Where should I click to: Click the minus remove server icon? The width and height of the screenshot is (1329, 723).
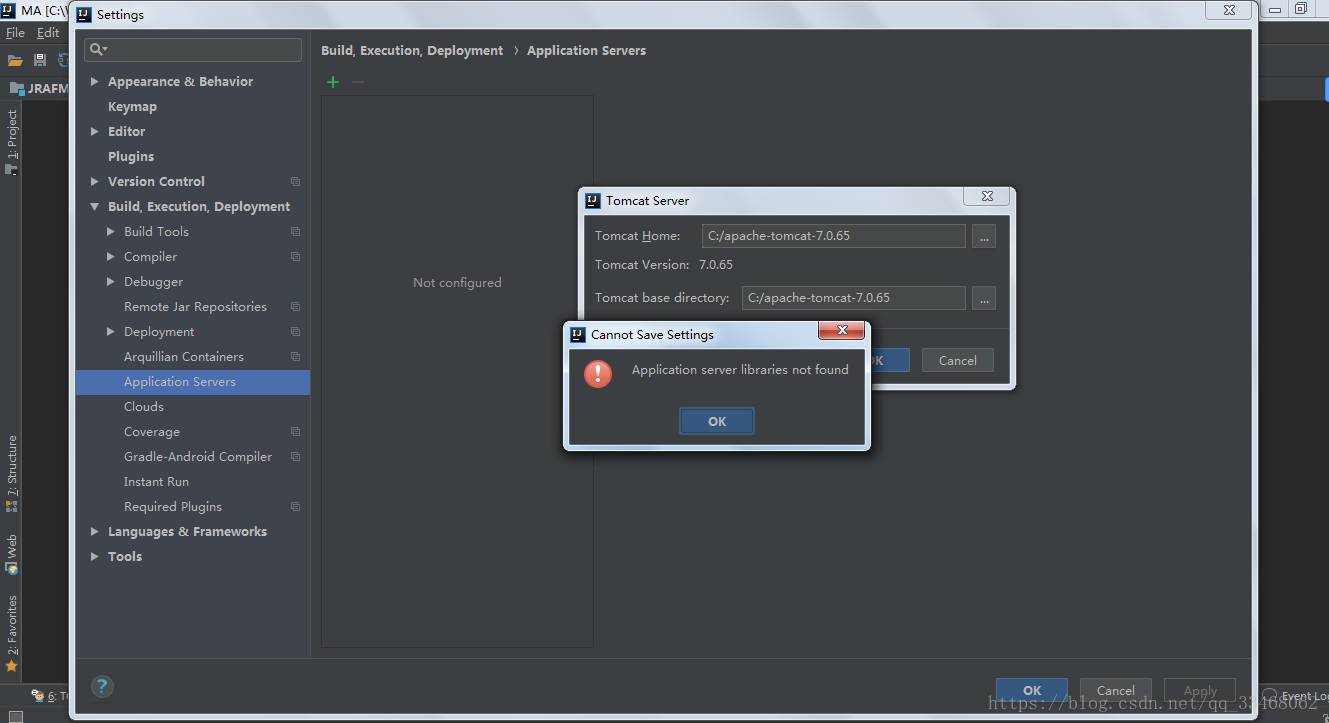pos(358,82)
